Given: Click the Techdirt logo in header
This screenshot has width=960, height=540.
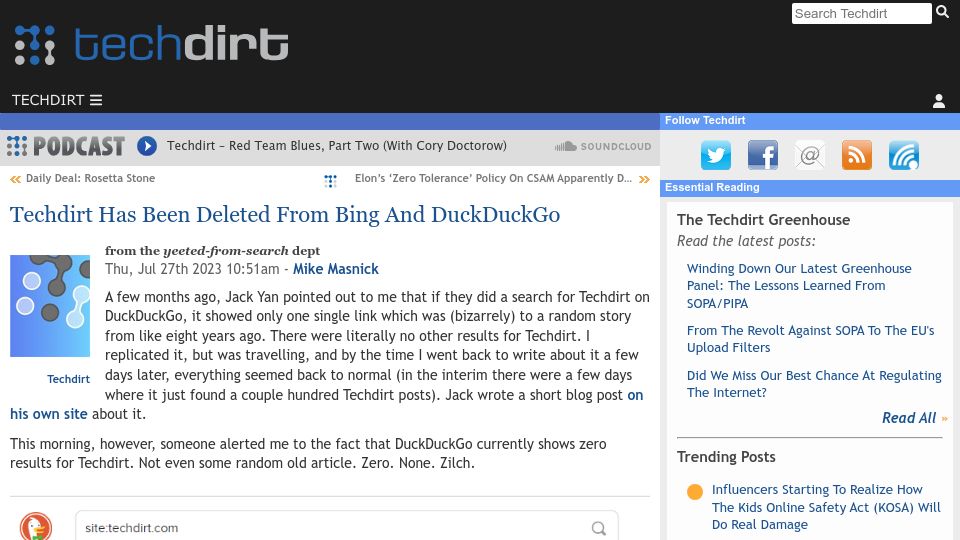Looking at the screenshot, I should click(x=151, y=44).
